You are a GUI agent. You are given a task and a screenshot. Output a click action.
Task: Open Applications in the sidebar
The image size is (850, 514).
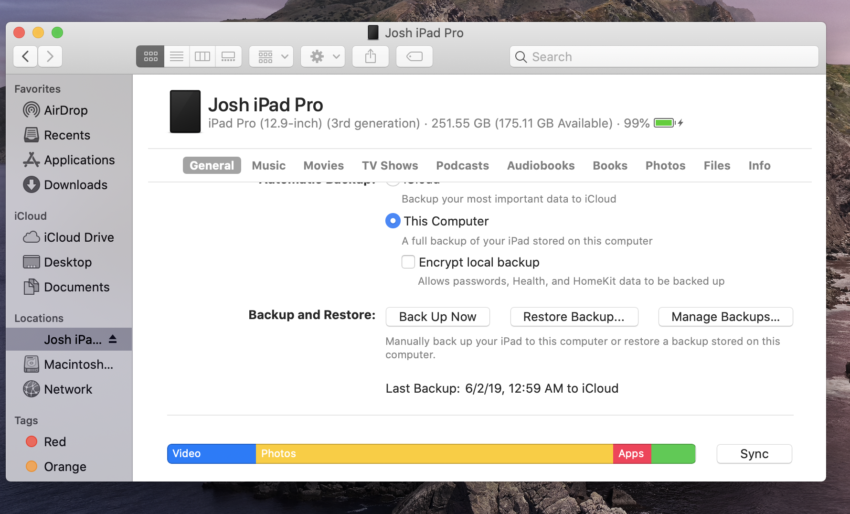pos(69,160)
